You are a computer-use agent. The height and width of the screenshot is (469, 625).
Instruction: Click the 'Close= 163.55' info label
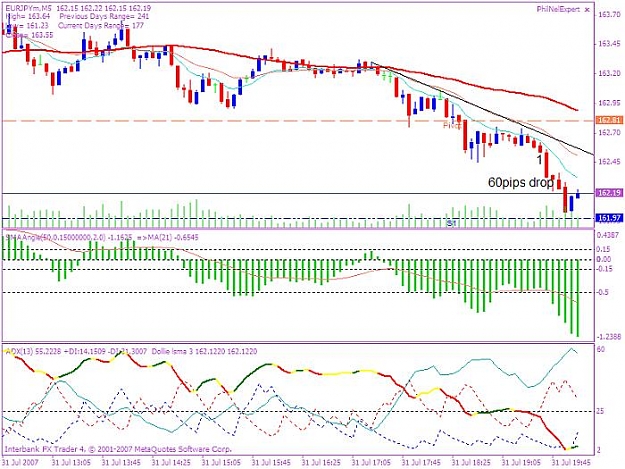[29, 35]
